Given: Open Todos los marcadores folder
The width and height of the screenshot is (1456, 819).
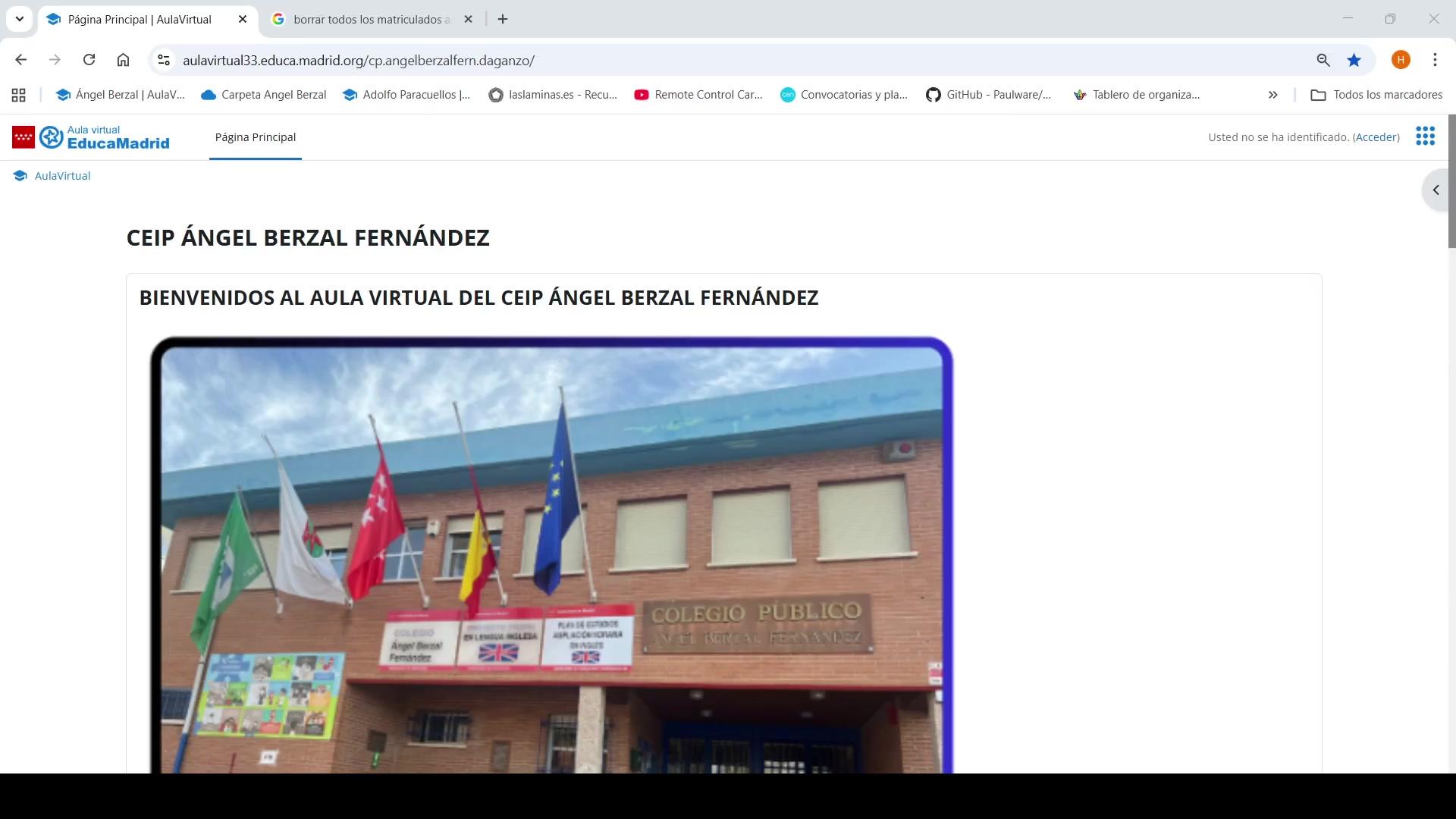Looking at the screenshot, I should (x=1376, y=95).
